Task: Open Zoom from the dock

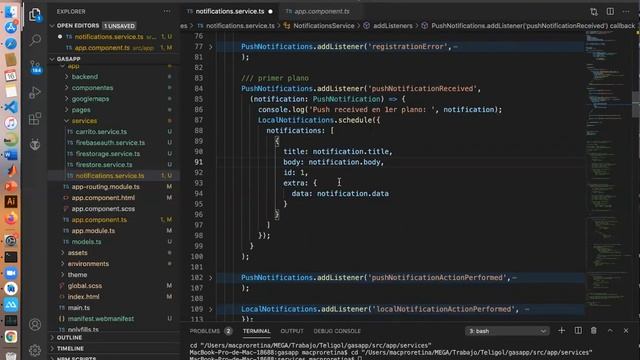Action: pyautogui.click(x=11, y=273)
